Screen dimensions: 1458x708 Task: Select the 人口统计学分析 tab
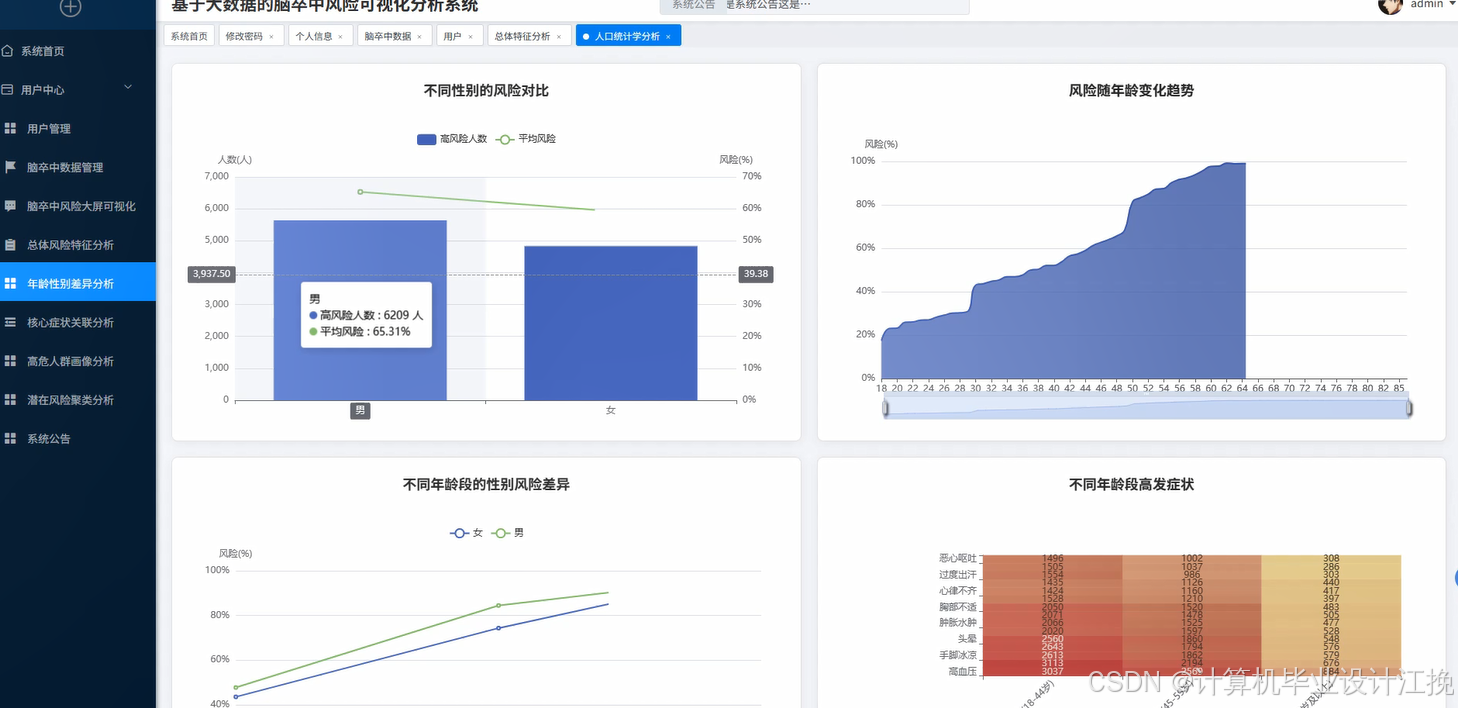(627, 36)
